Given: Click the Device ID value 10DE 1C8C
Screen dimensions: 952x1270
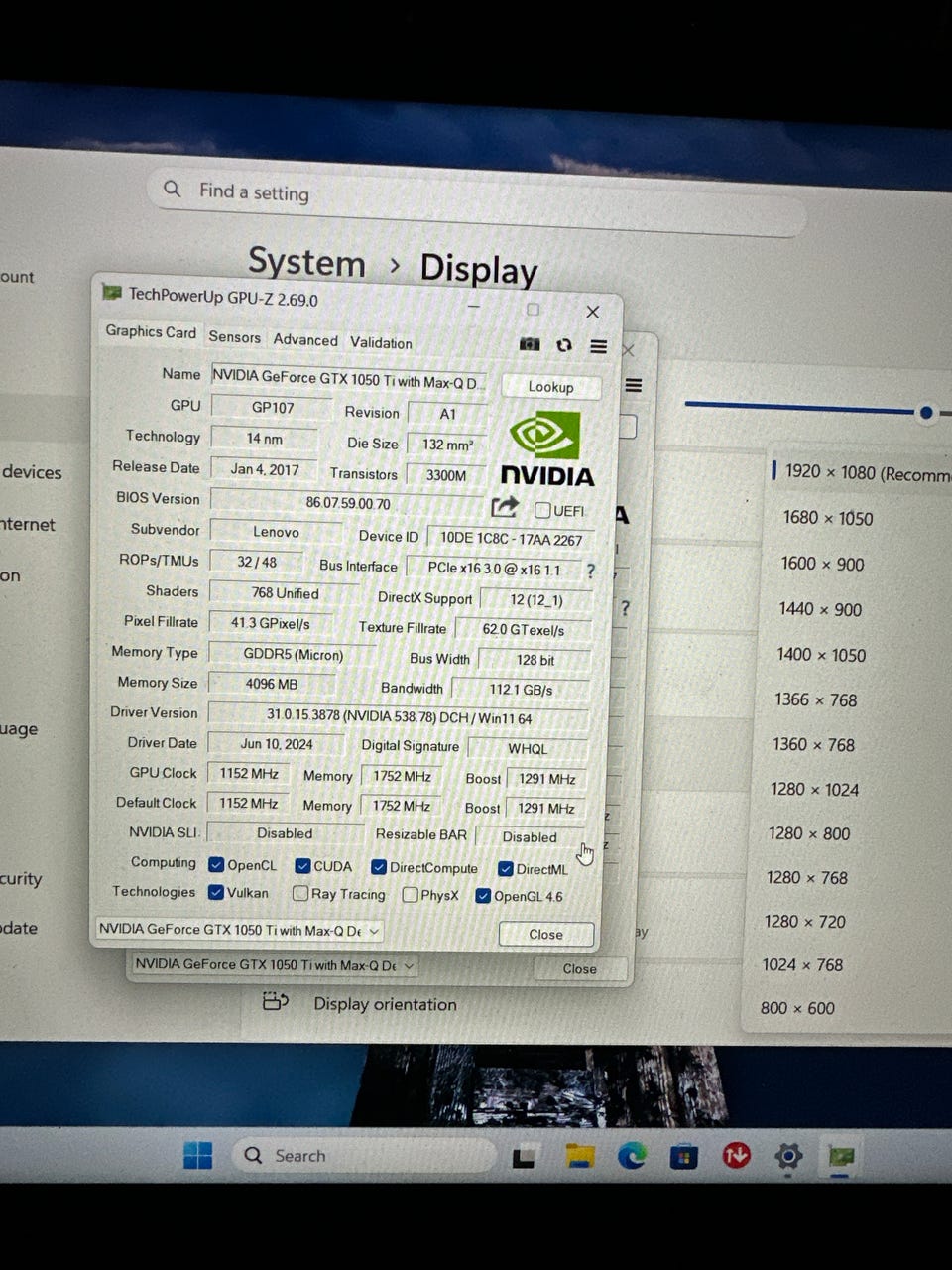Looking at the screenshot, I should click(511, 538).
